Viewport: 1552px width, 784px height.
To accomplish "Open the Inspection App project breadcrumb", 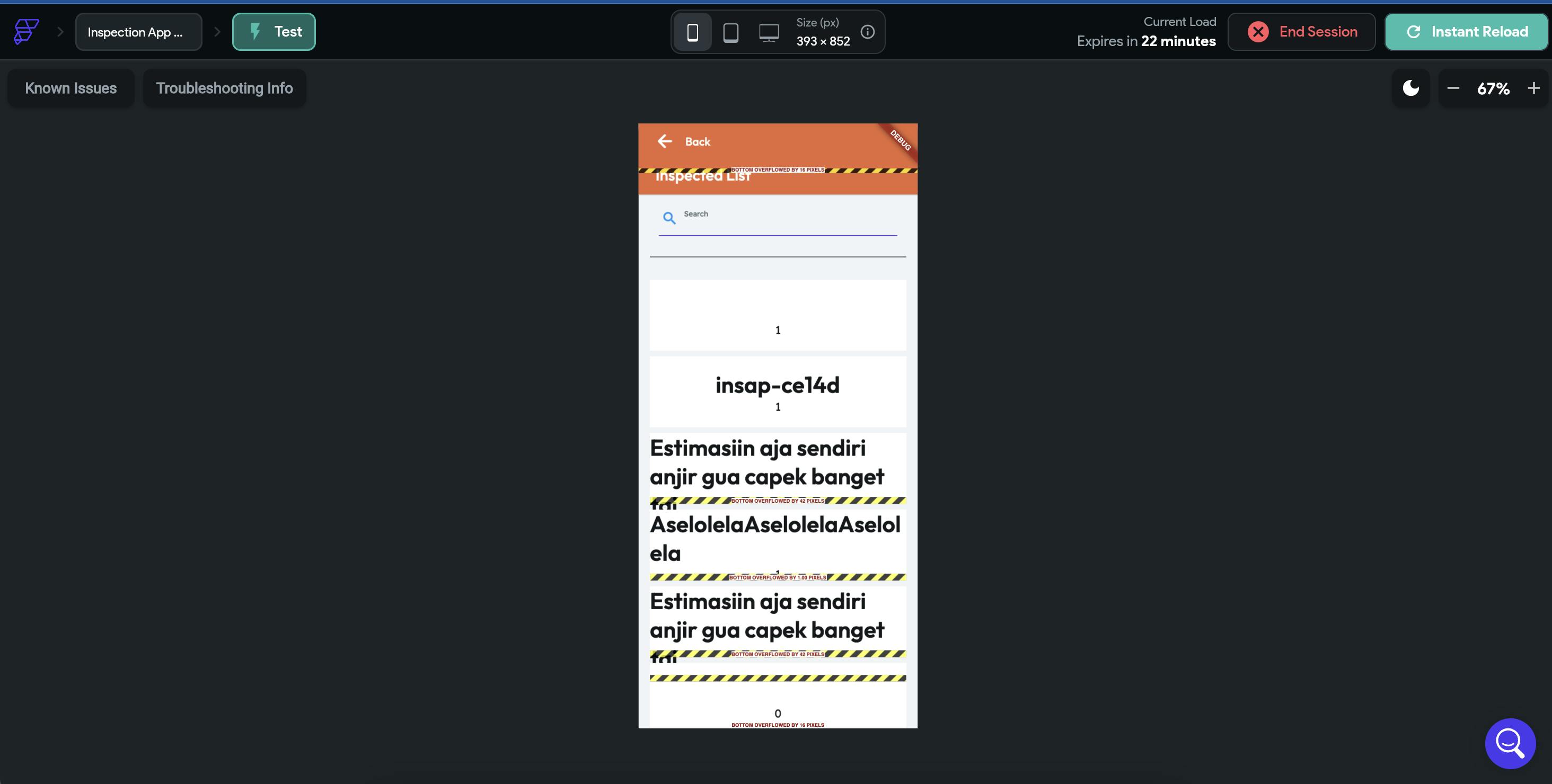I will [138, 32].
